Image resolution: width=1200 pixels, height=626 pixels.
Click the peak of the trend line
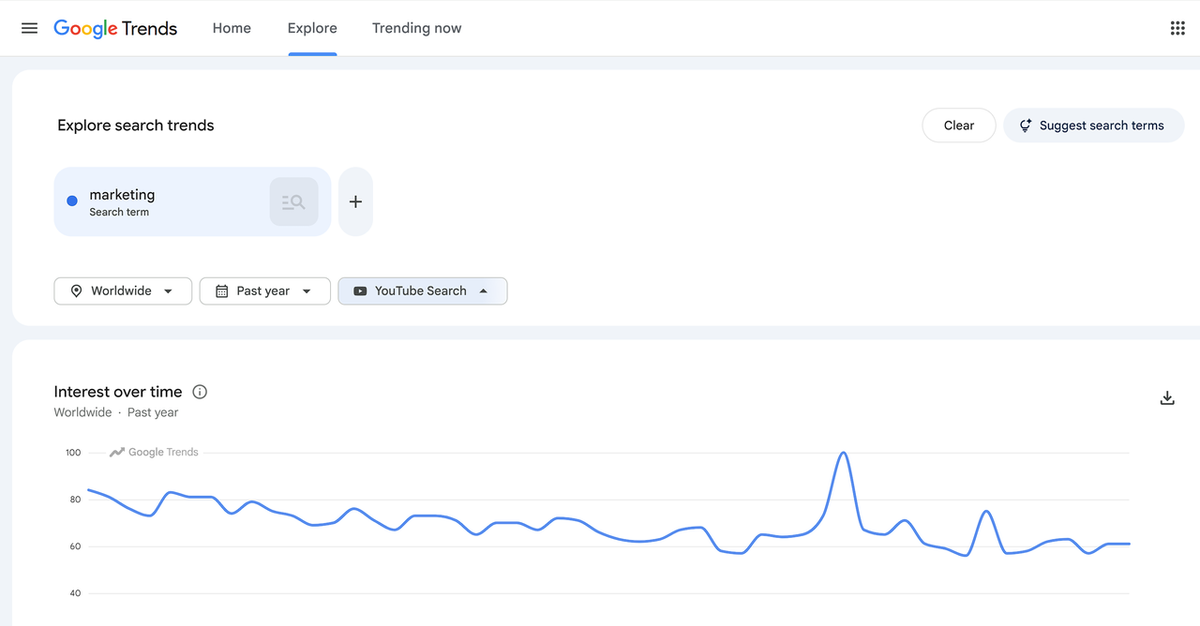[844, 453]
